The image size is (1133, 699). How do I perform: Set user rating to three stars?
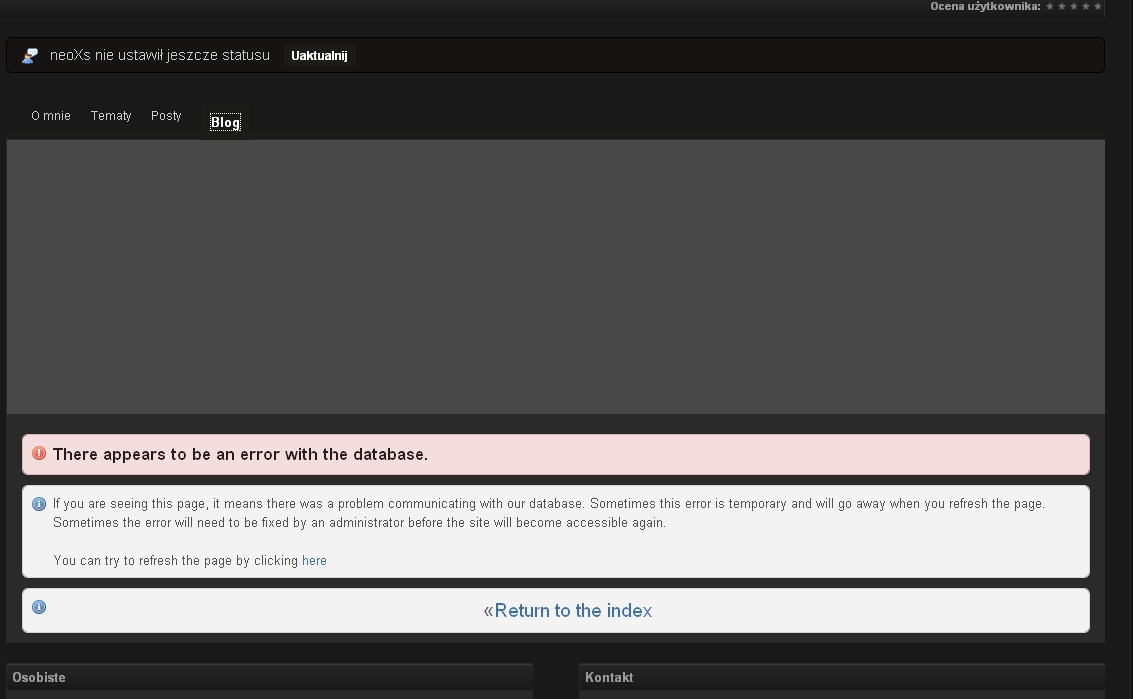[1074, 6]
